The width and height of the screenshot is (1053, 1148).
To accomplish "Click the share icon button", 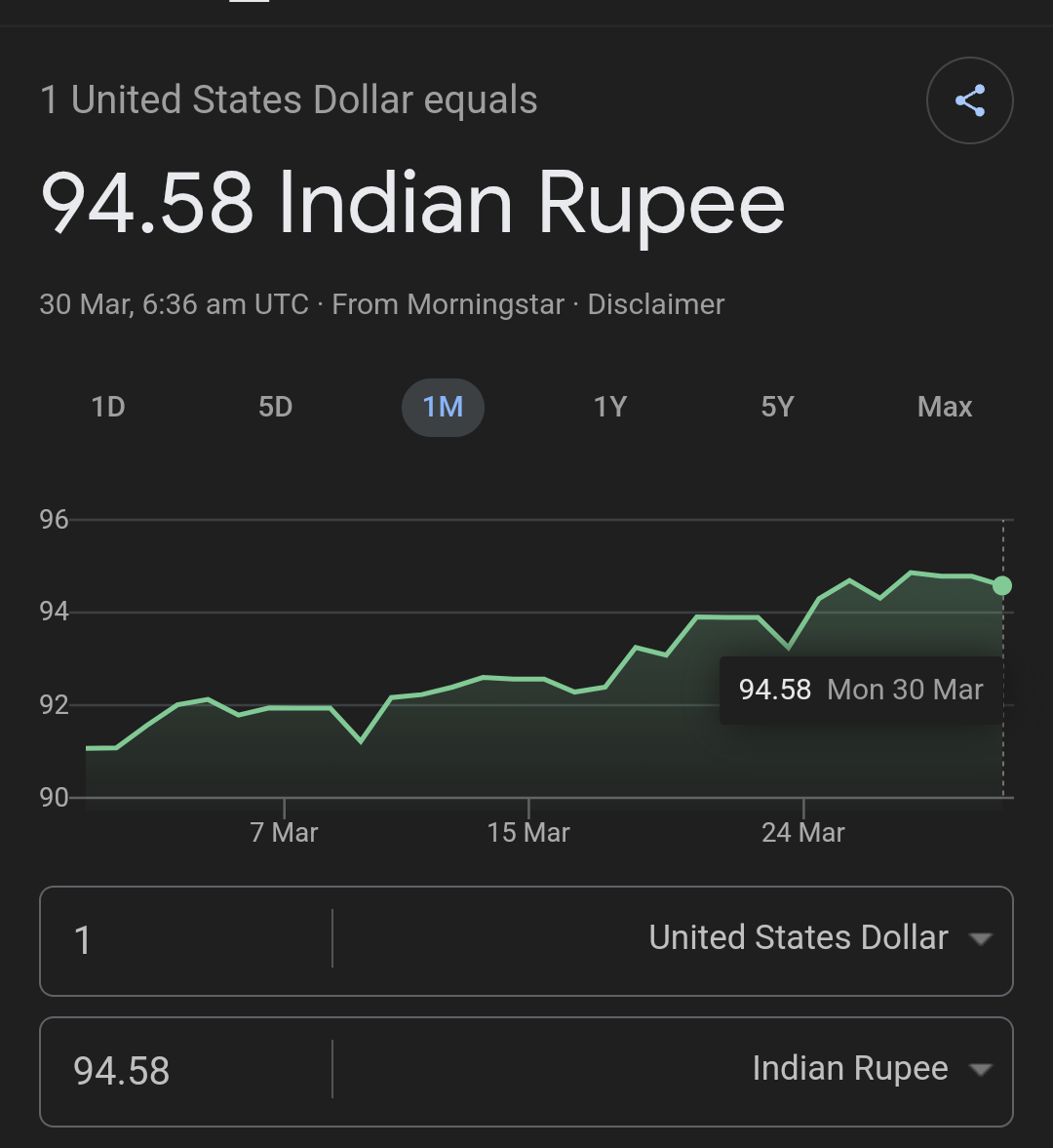I will tap(969, 100).
